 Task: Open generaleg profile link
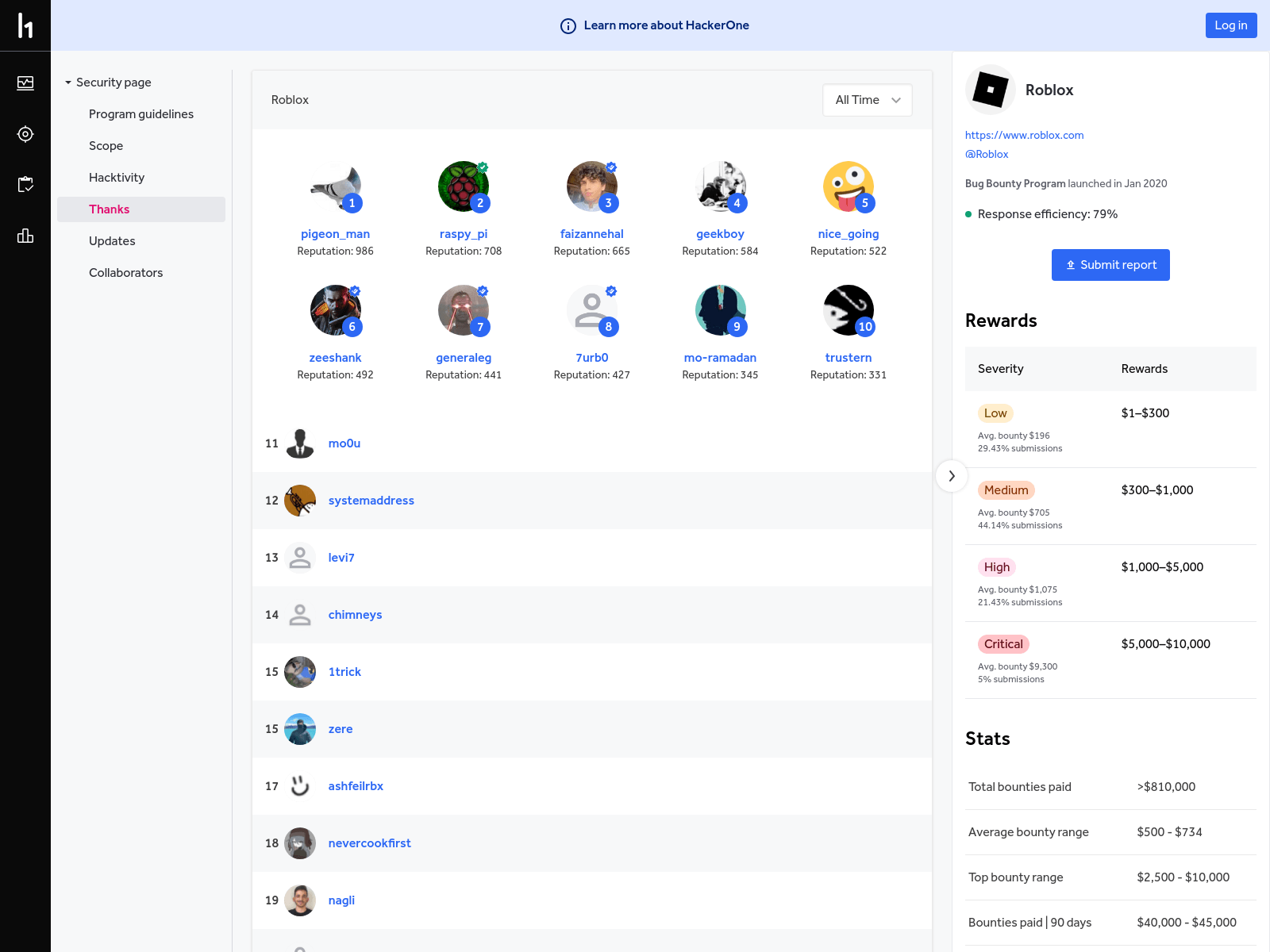464,358
